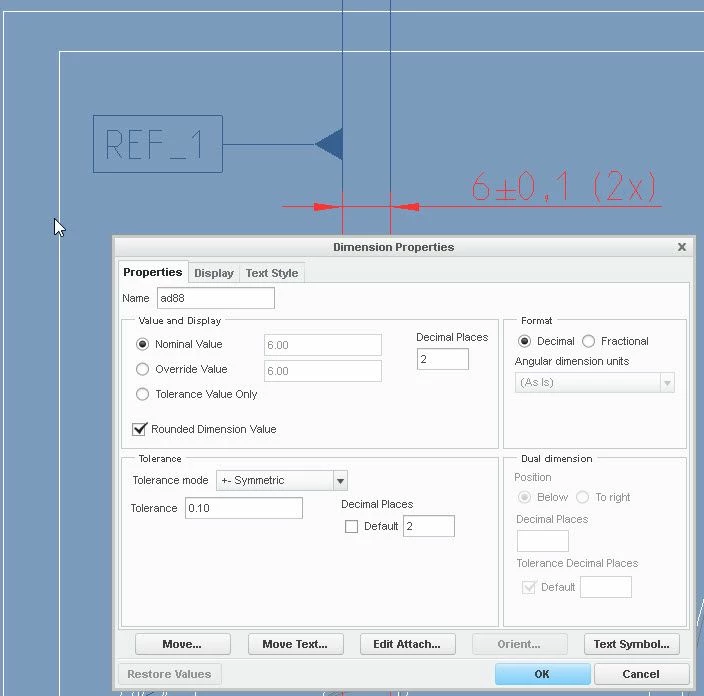This screenshot has width=704, height=696.
Task: Select the 6±0,1 (2x) dimension text
Action: click(x=563, y=187)
